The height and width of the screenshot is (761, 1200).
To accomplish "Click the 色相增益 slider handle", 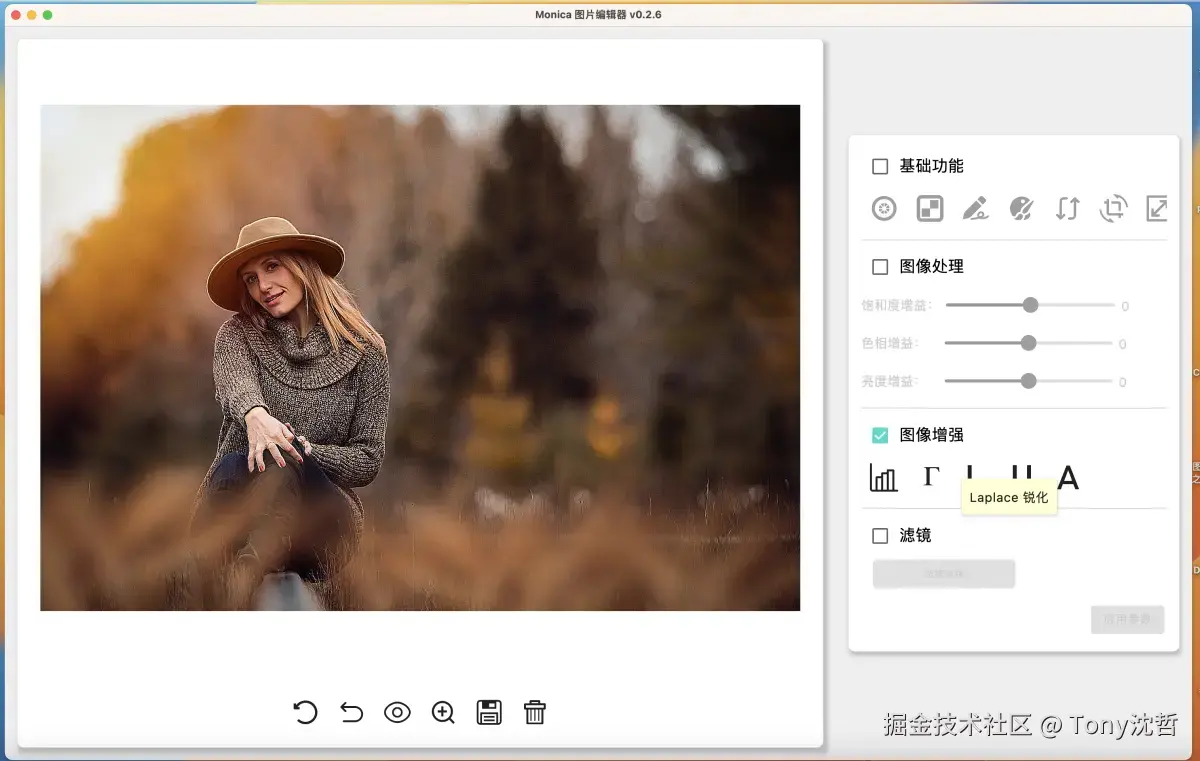I will coord(1028,343).
